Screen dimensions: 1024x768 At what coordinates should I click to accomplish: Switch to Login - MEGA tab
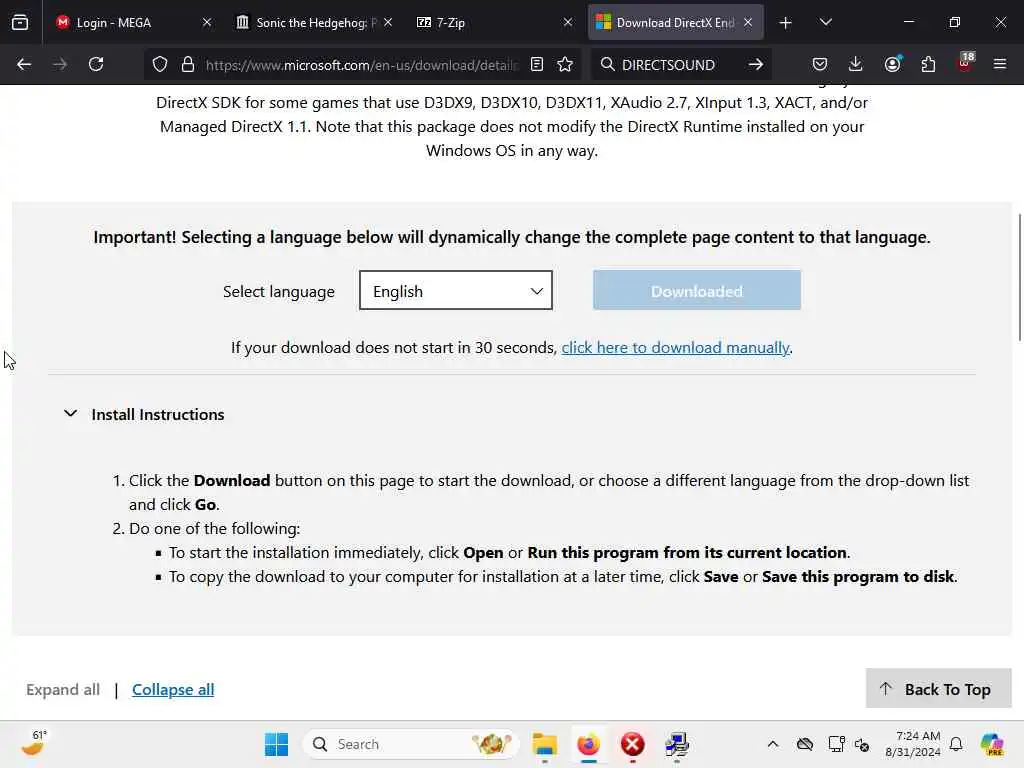134,22
